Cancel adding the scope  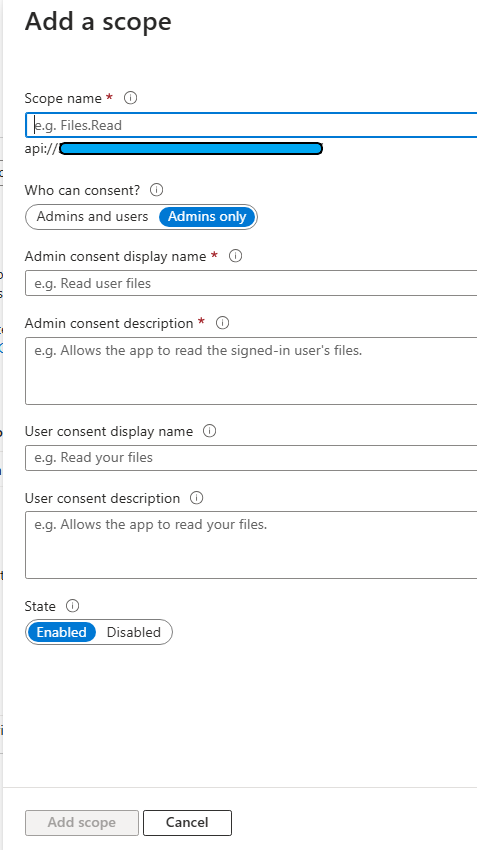(187, 822)
